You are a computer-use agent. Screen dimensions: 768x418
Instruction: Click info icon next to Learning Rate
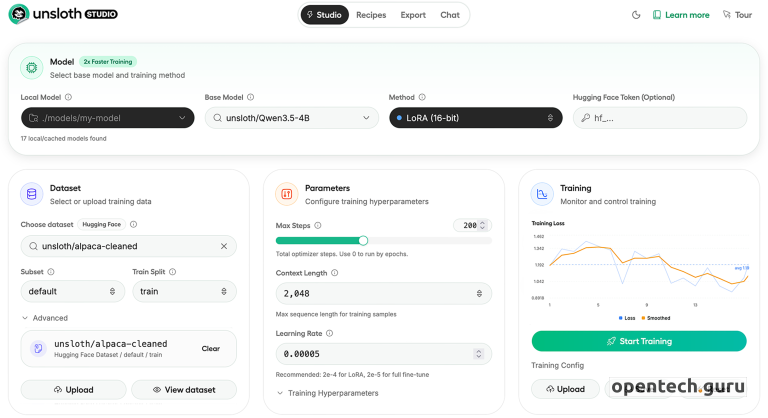[x=329, y=333]
